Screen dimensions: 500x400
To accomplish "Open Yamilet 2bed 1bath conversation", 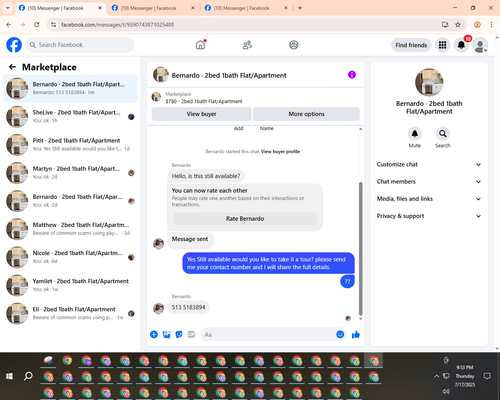I will (70, 285).
